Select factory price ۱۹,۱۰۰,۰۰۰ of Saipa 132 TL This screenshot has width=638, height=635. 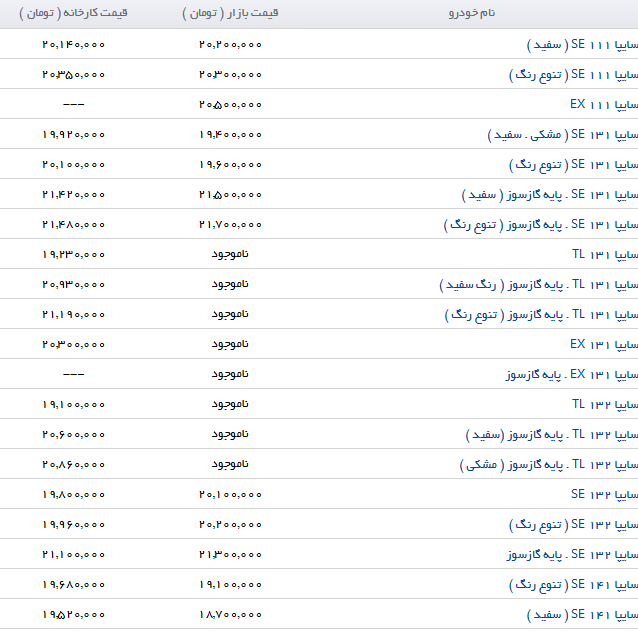pyautogui.click(x=73, y=404)
